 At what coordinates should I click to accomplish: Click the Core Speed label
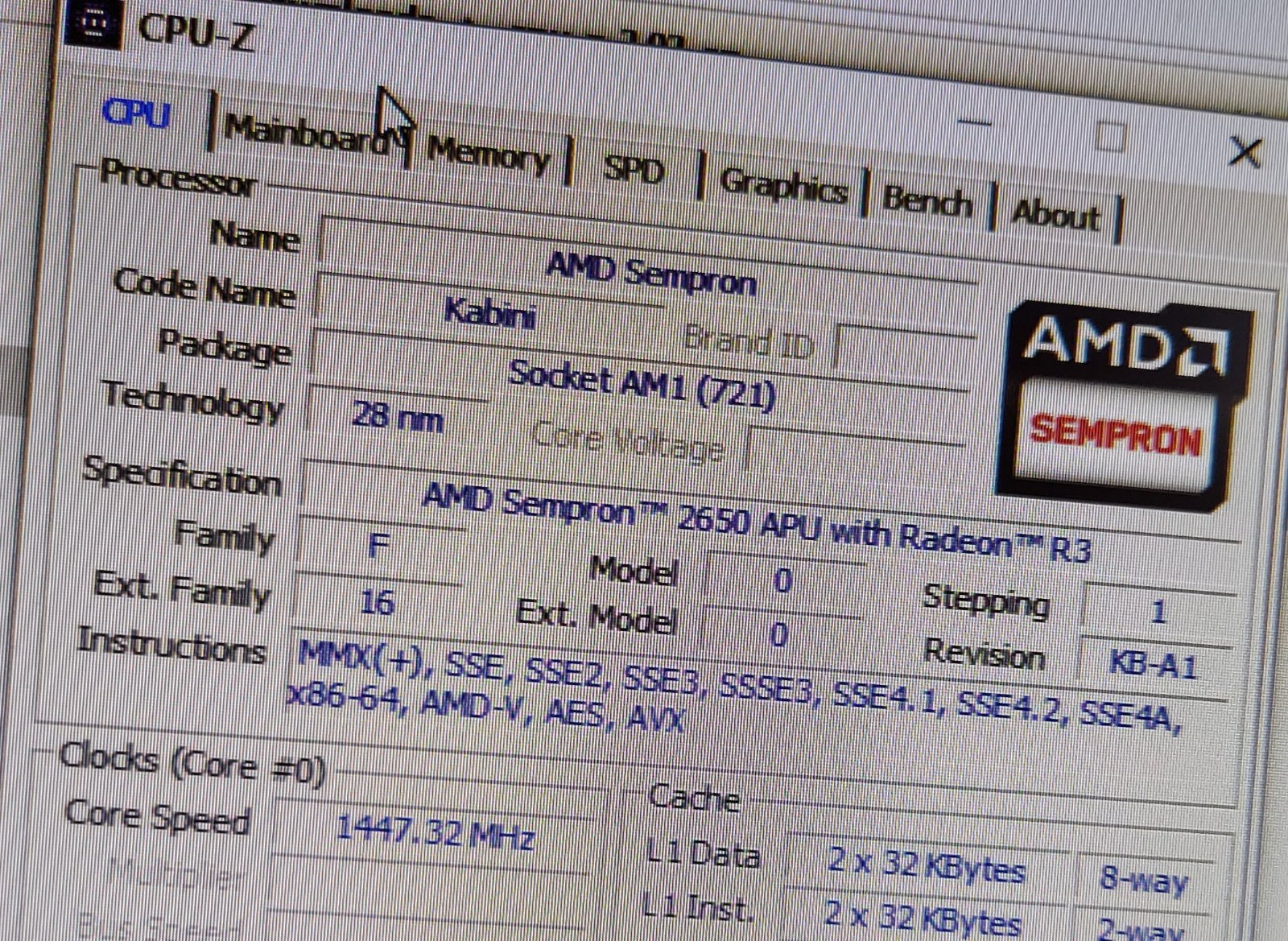point(158,816)
